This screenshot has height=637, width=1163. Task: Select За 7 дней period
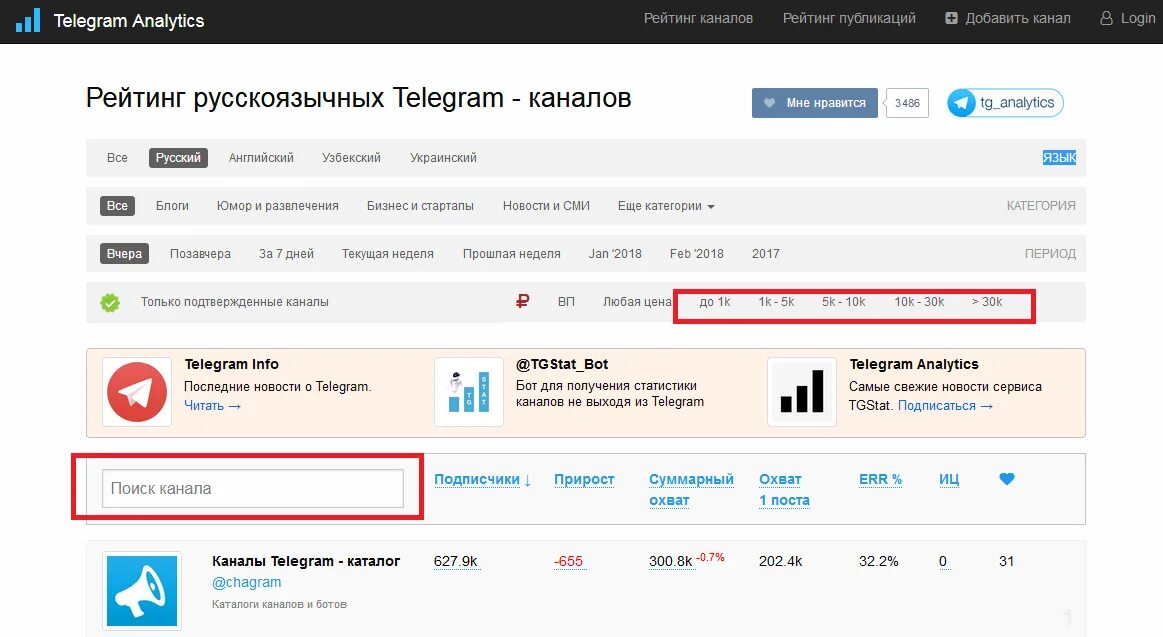pyautogui.click(x=286, y=254)
